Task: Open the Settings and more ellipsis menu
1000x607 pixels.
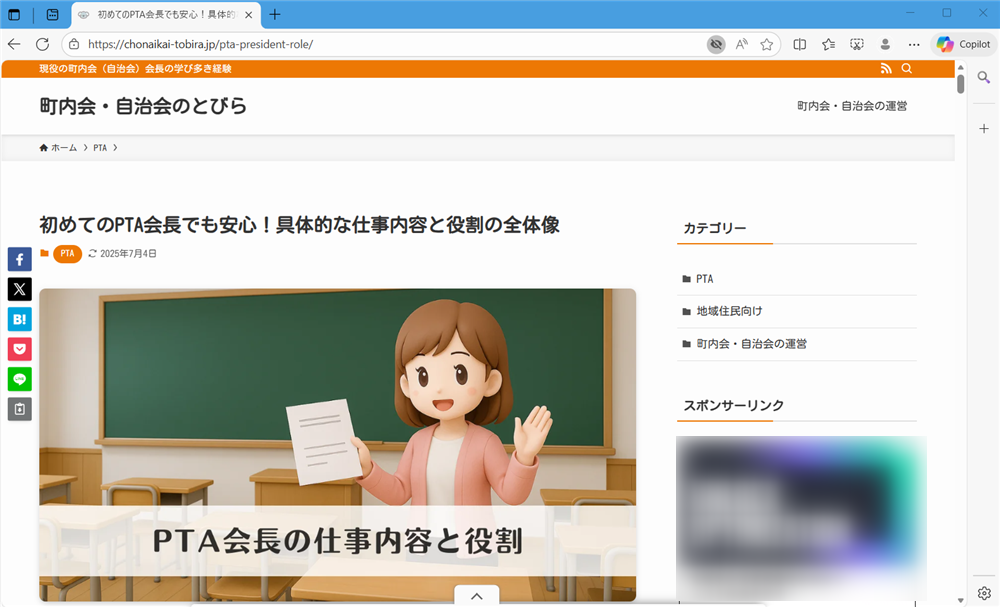Action: [913, 44]
